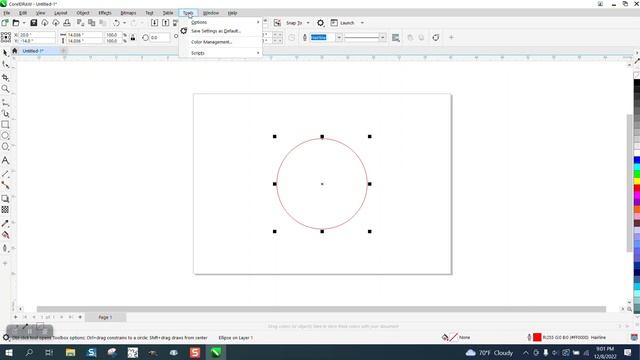Click the object width input field
This screenshot has width=640, height=360.
84,35
